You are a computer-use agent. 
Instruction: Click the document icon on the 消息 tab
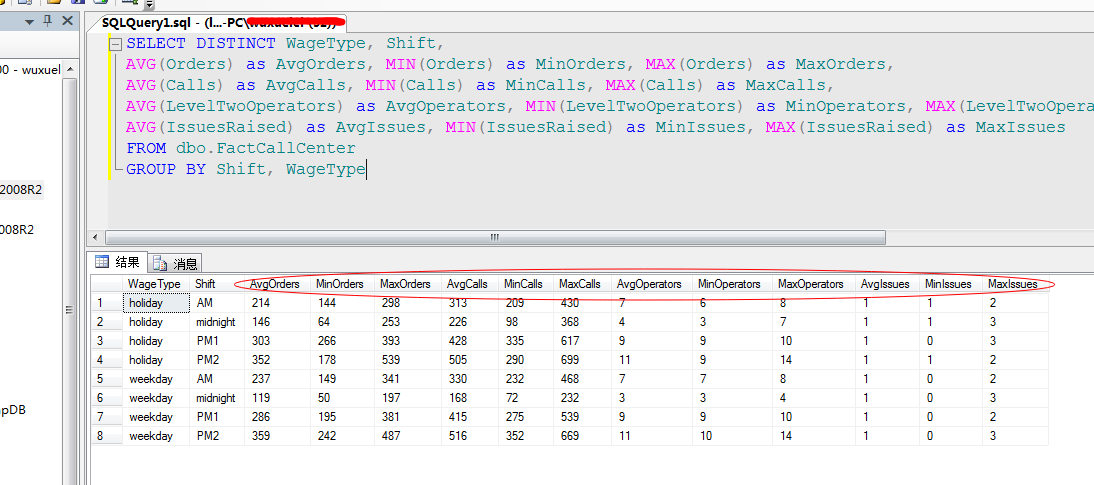click(160, 264)
